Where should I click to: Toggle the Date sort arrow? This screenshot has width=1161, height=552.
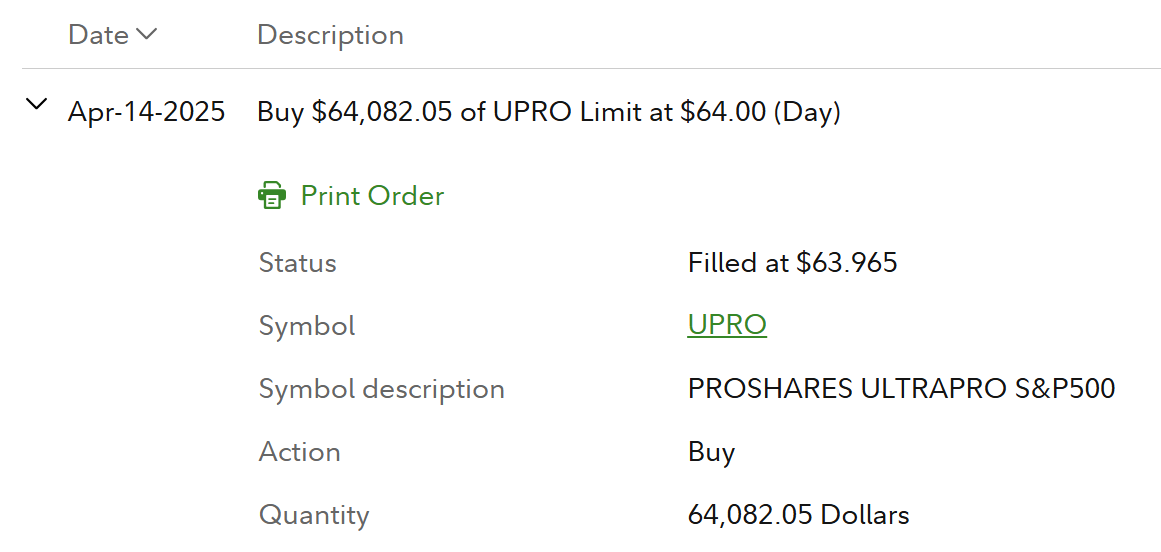click(x=146, y=35)
